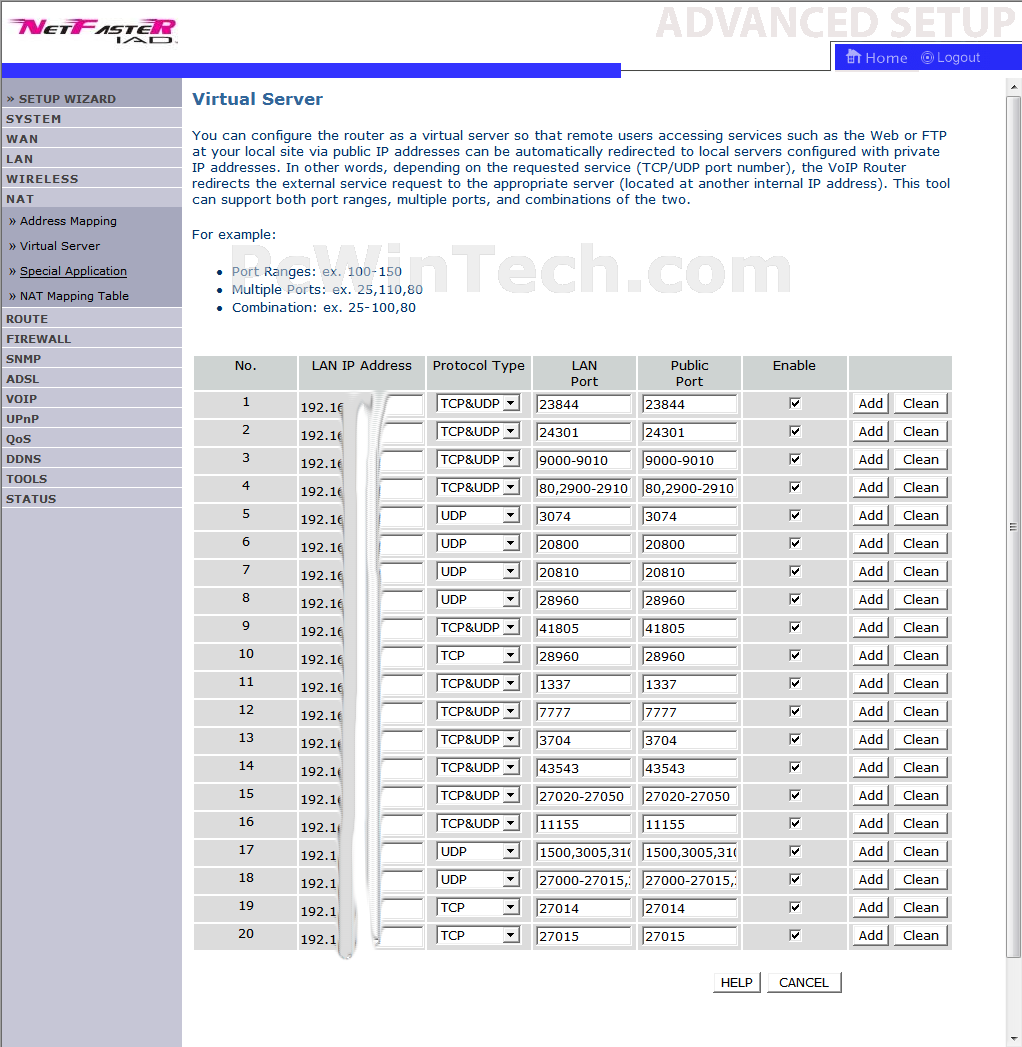Open the SYSTEM menu section
The image size is (1022, 1047).
33,119
